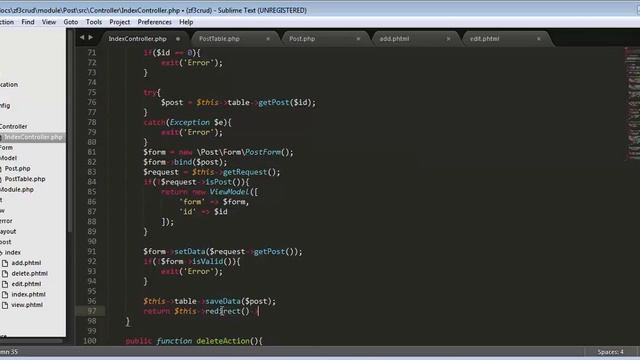Toggle the error folder in sidebar

pos(6,221)
